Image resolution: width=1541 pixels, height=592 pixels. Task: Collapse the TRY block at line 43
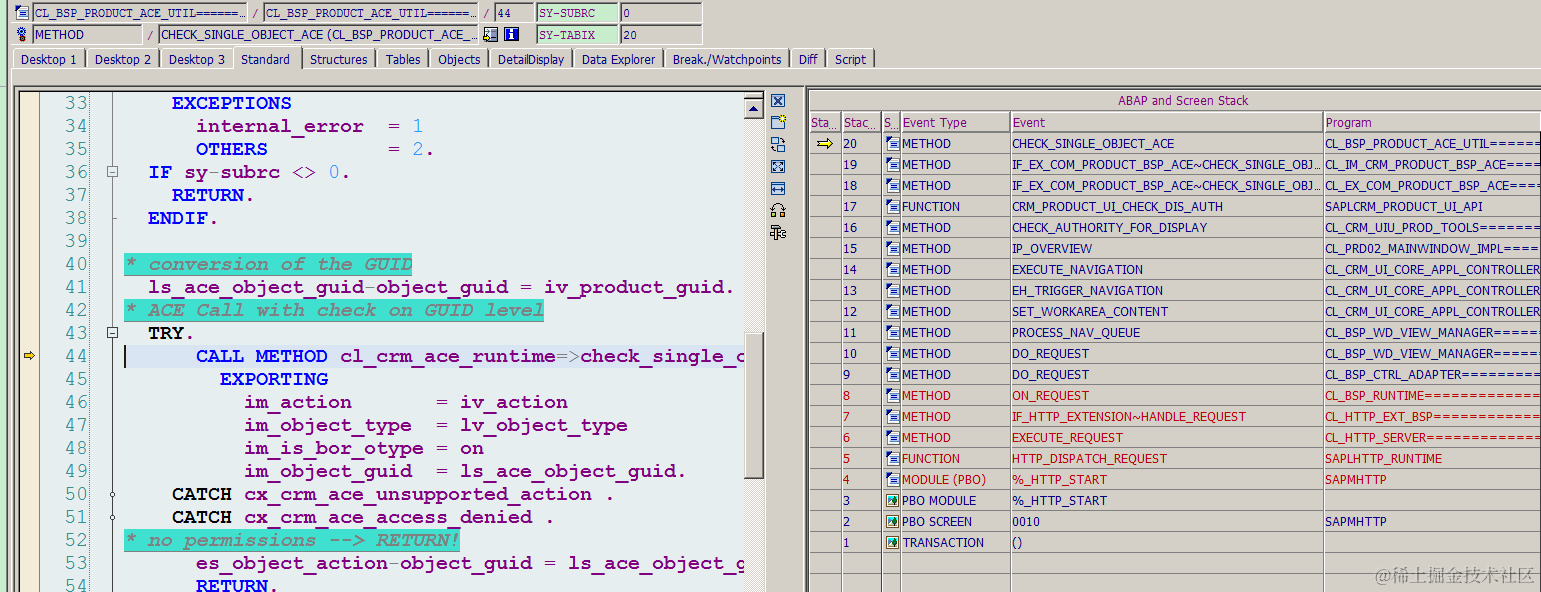coord(112,333)
